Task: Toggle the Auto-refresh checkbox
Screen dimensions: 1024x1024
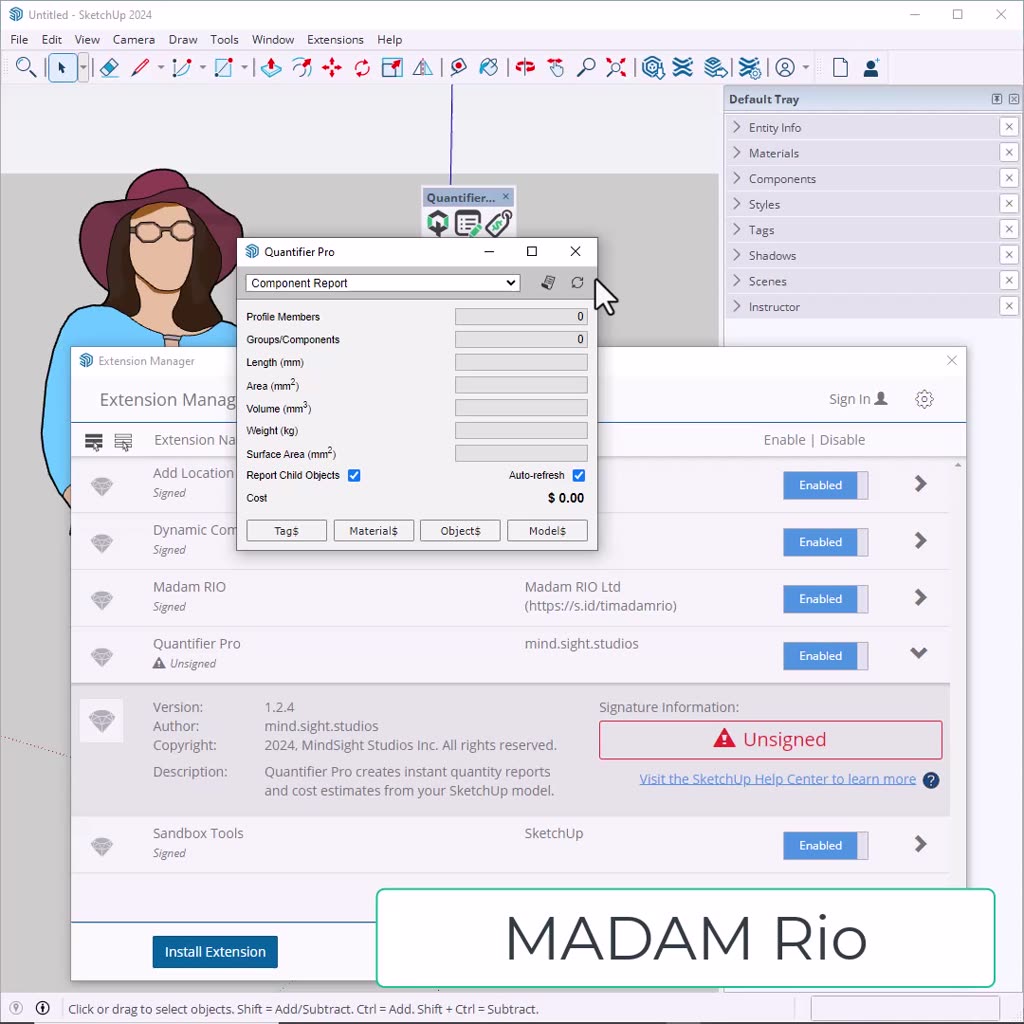Action: (579, 475)
